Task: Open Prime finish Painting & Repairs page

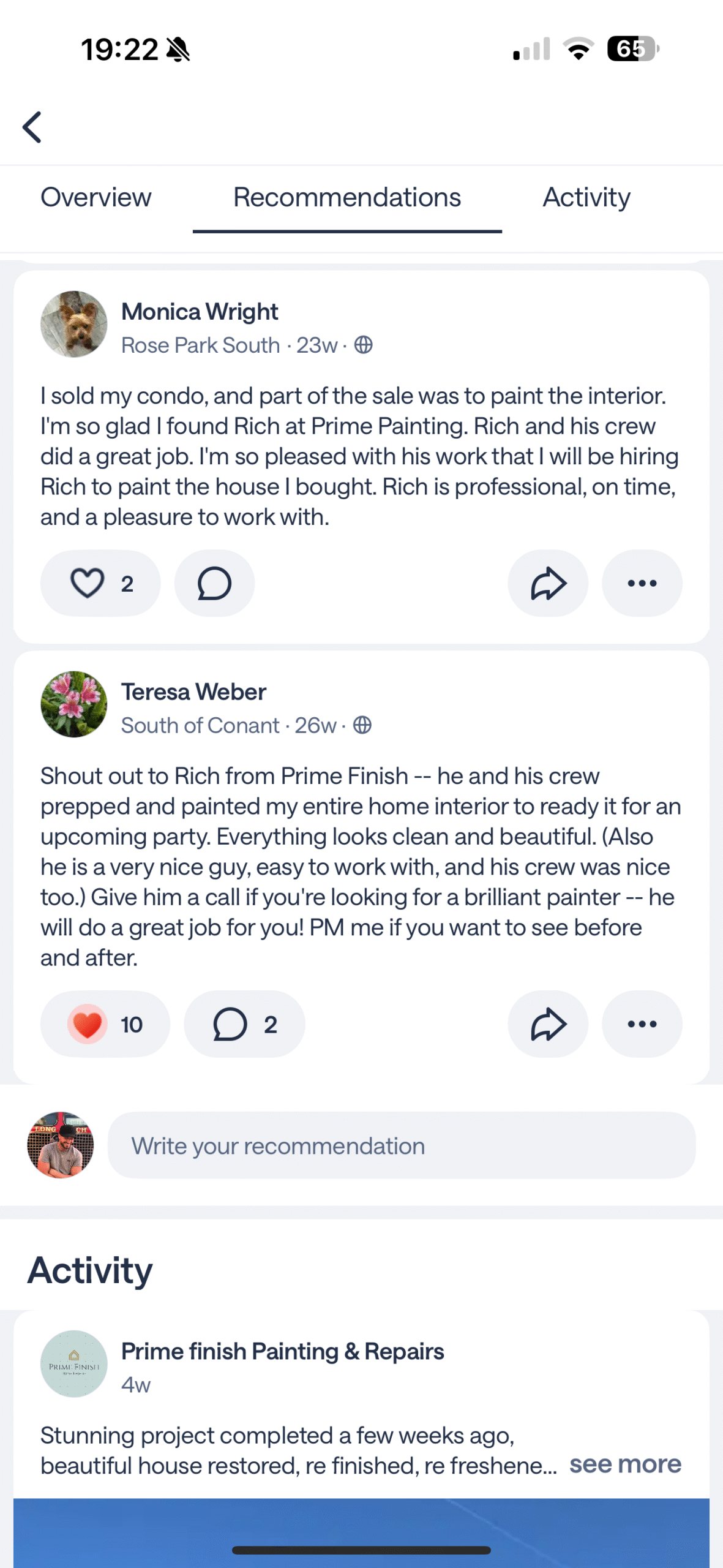Action: coord(282,1351)
